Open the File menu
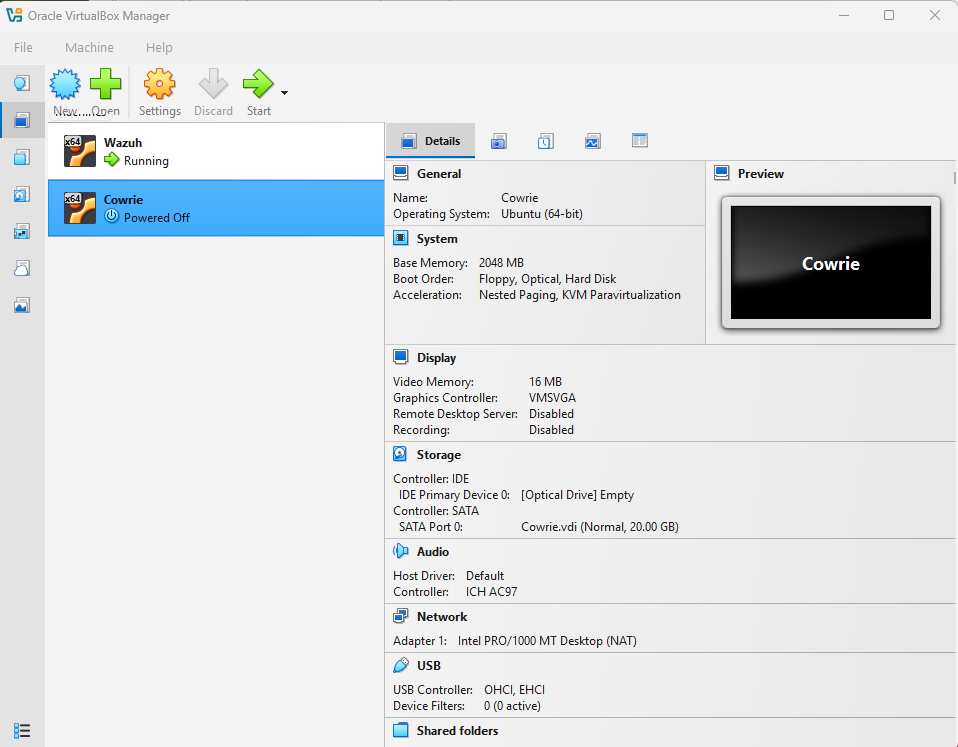 [x=23, y=47]
